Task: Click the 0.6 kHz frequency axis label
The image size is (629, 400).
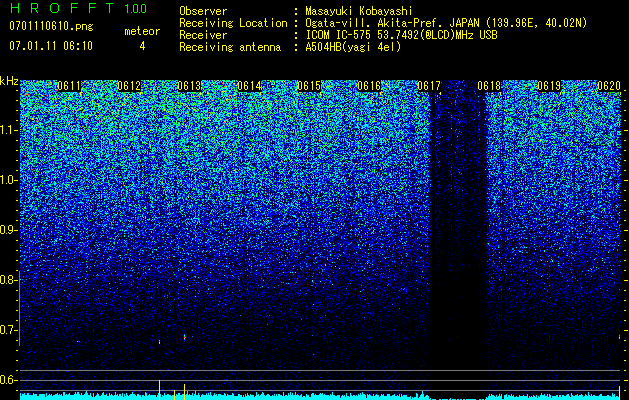Action: coord(9,380)
